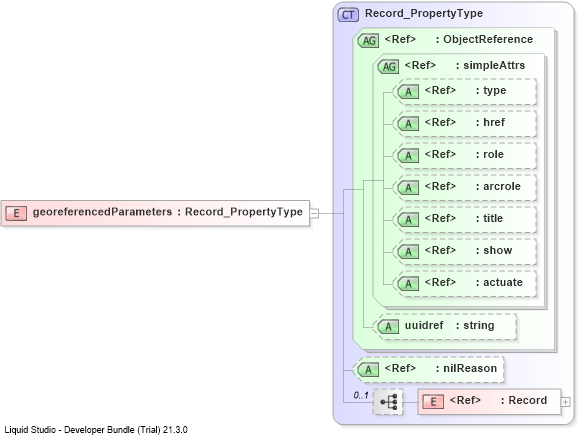
Task: Click the Liquid Studio trial footer text
Action: pos(96,430)
